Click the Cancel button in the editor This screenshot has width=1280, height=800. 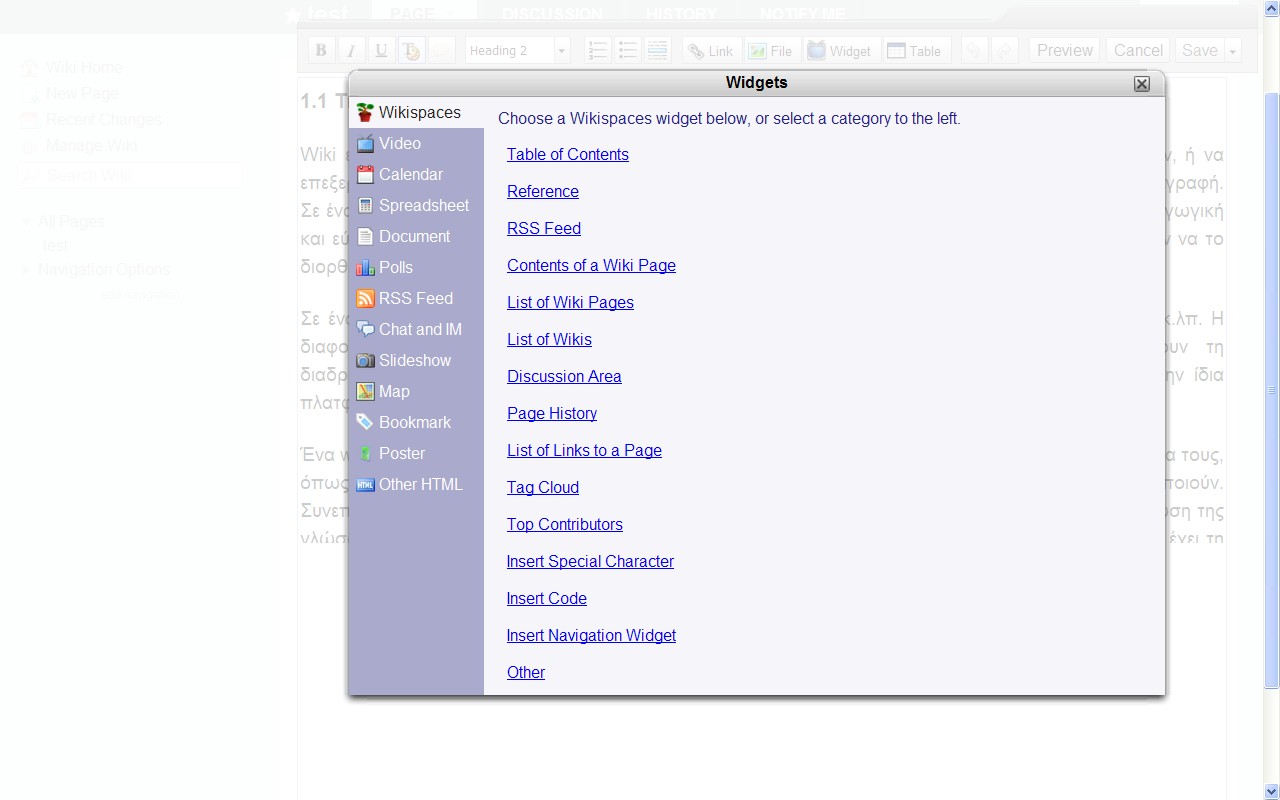1138,50
